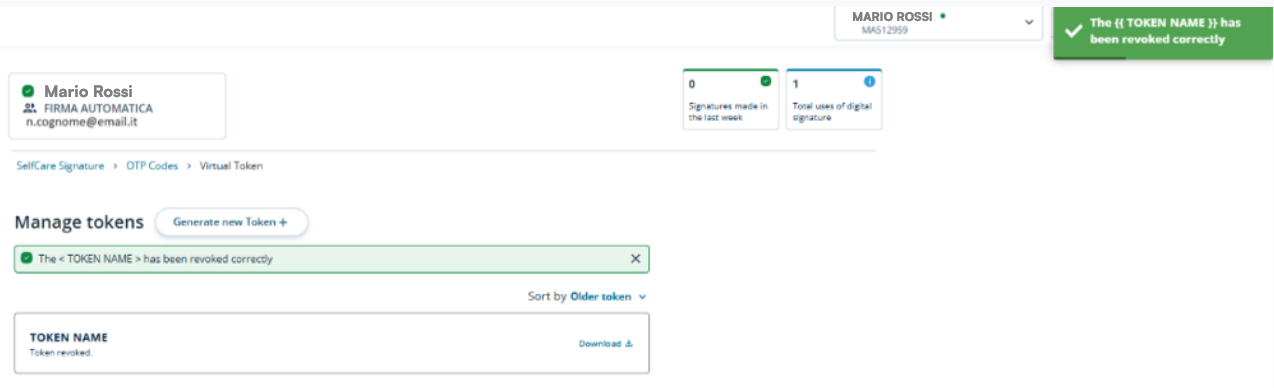Click the blue info icon on total uses card
1274x388 pixels.
(x=869, y=81)
